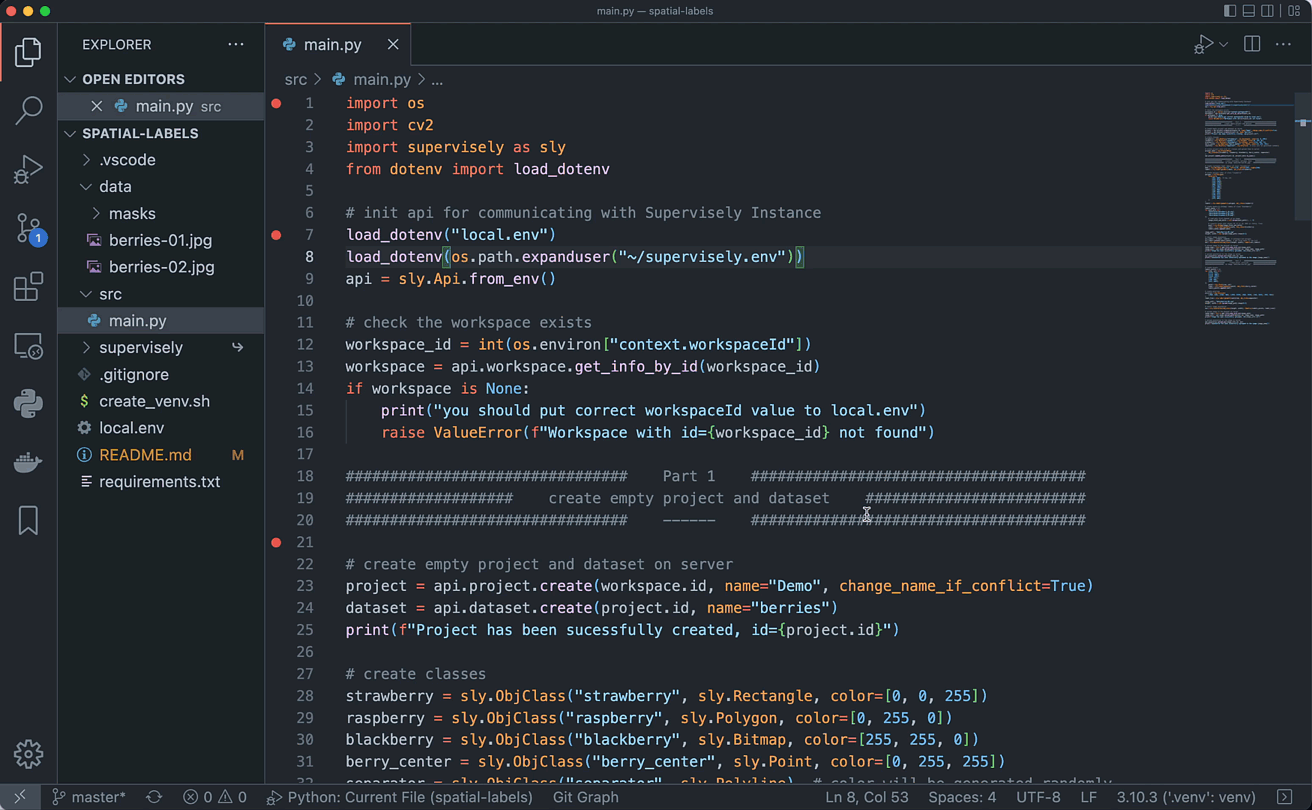This screenshot has height=810, width=1312.
Task: Open requirements.txt file
Action: pos(161,482)
